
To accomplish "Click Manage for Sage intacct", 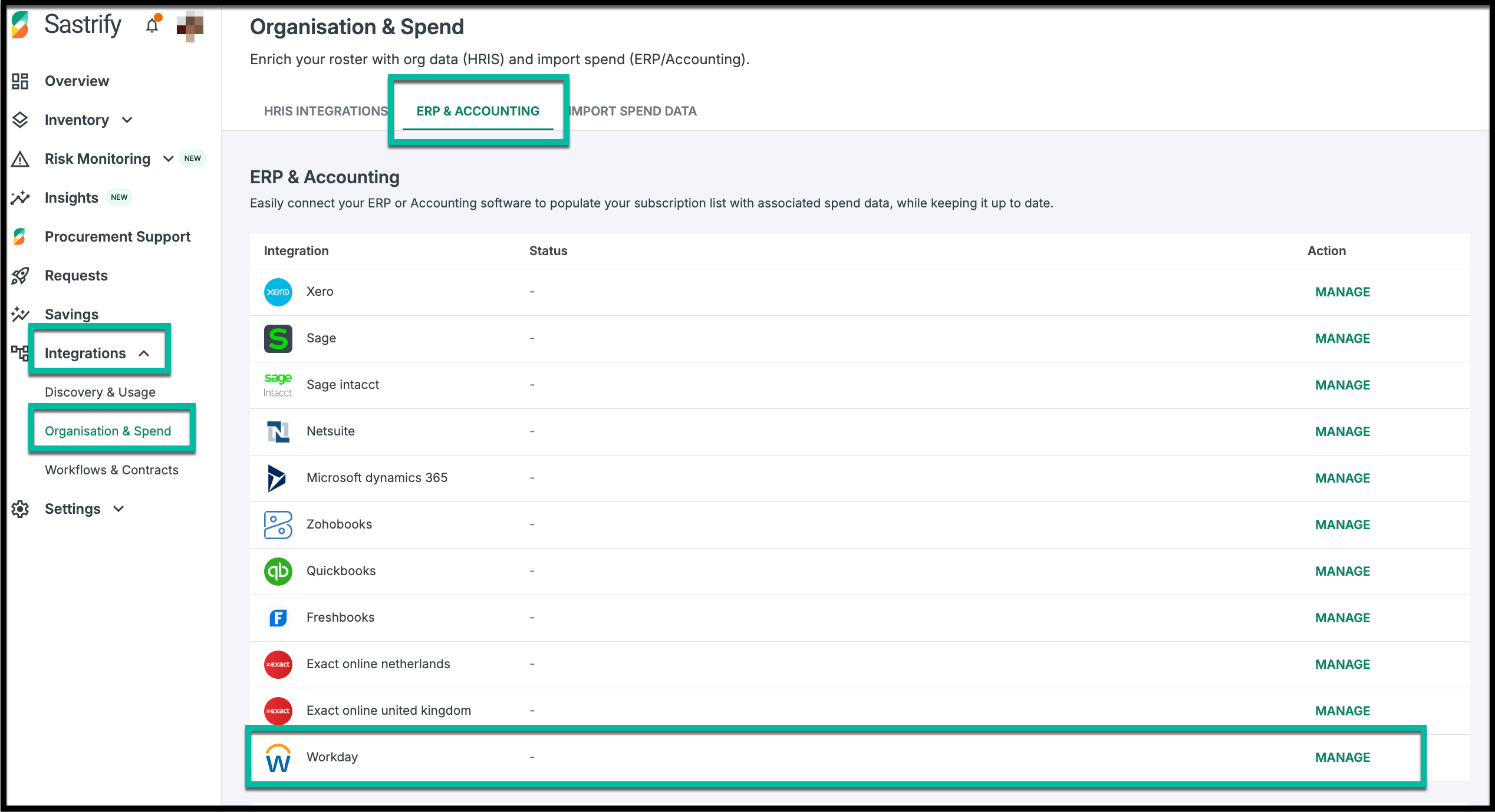I will (1342, 385).
